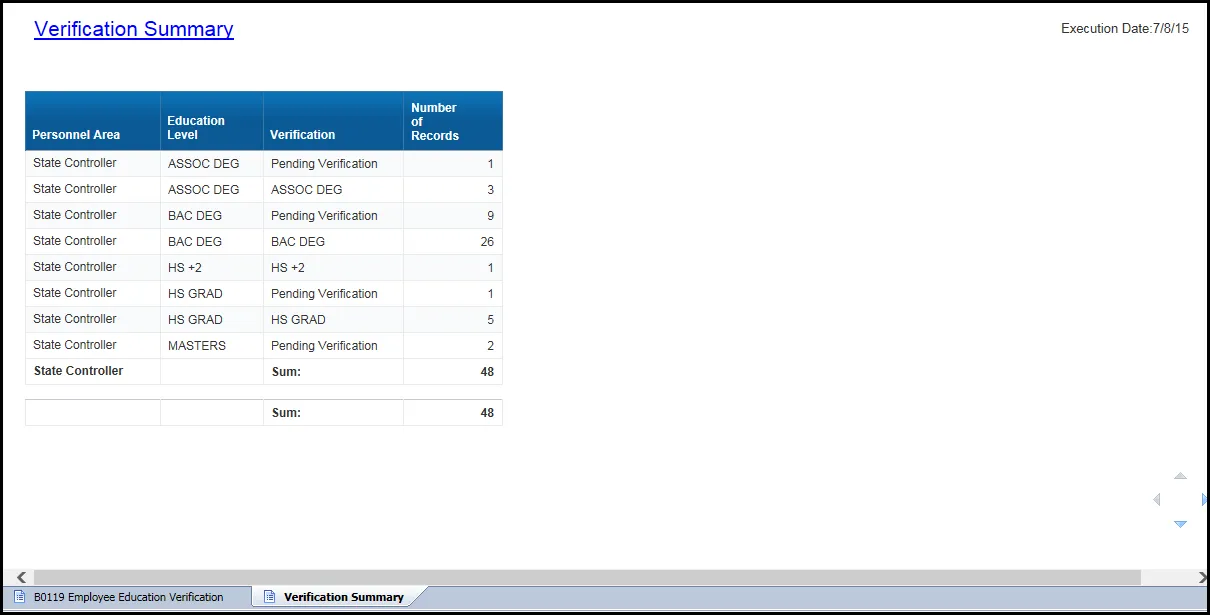Open the Verification Summary title link
The height and width of the screenshot is (615, 1210).
pyautogui.click(x=134, y=29)
